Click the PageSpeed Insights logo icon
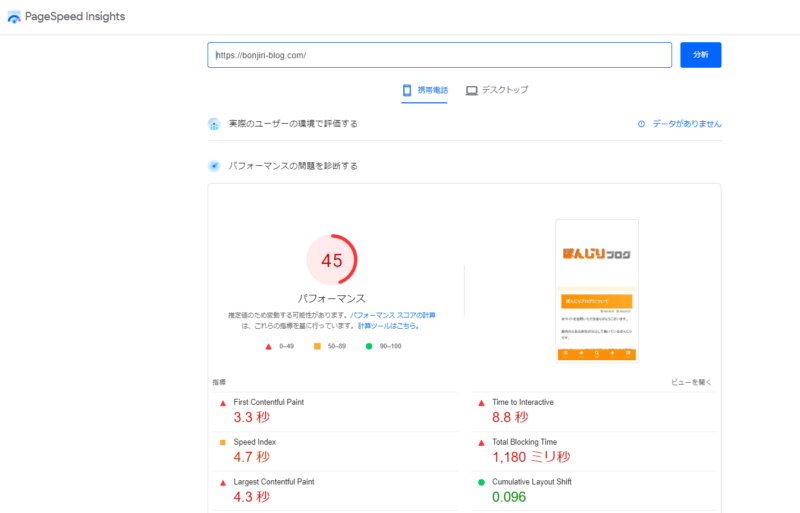The height and width of the screenshot is (513, 800). 14,17
